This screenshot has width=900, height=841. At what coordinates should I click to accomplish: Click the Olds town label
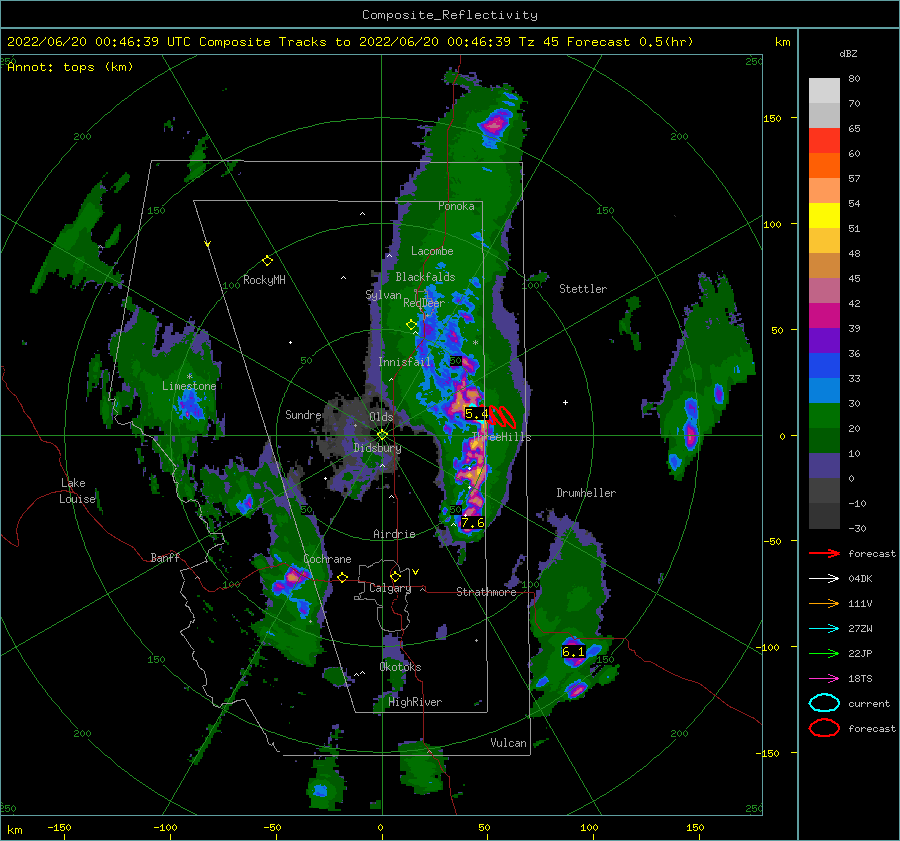[381, 417]
